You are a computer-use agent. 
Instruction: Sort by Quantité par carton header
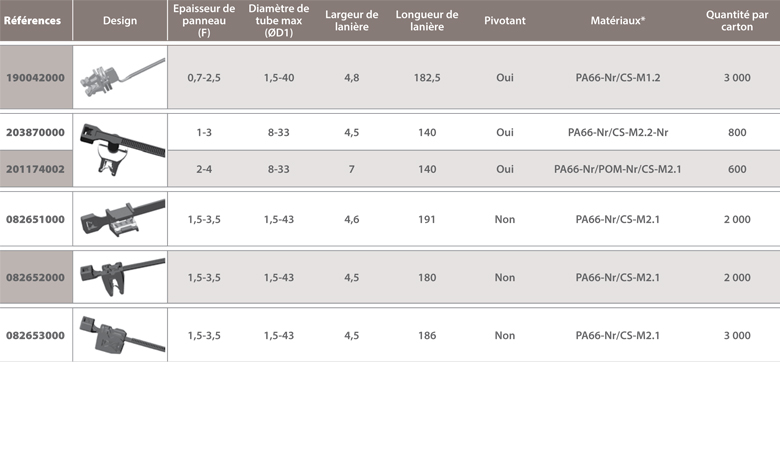[x=737, y=21]
